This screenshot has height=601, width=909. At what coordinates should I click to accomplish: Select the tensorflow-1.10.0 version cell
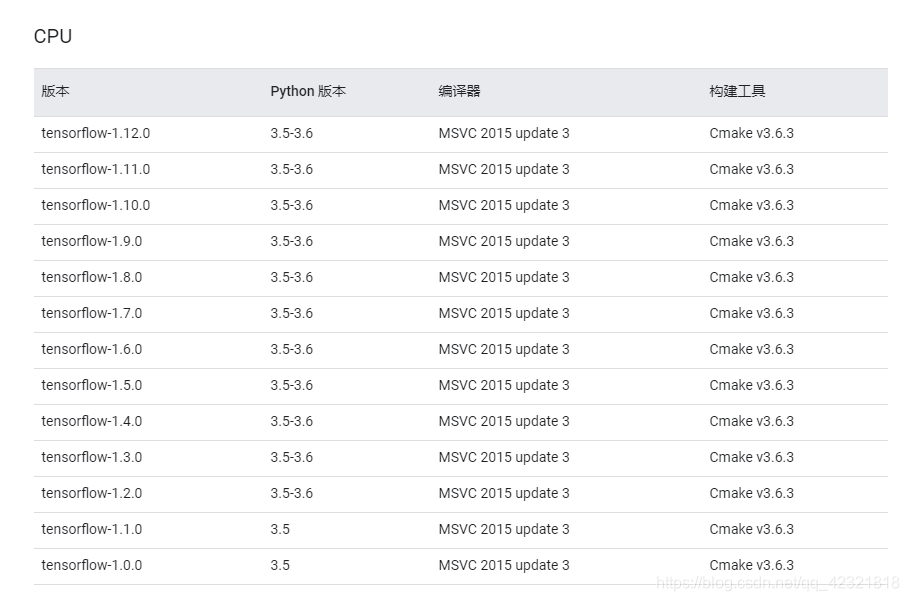(96, 205)
